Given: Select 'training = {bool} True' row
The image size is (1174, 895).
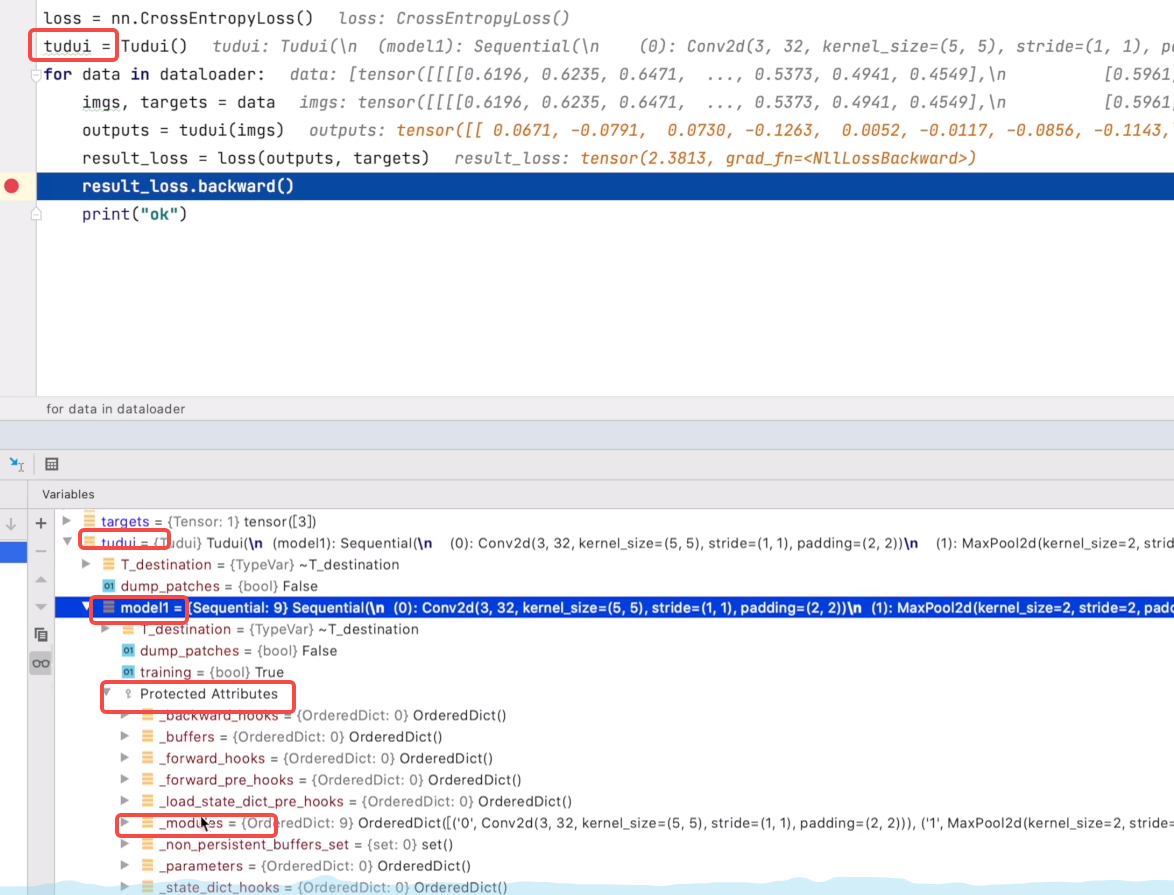Looking at the screenshot, I should pyautogui.click(x=614, y=672).
